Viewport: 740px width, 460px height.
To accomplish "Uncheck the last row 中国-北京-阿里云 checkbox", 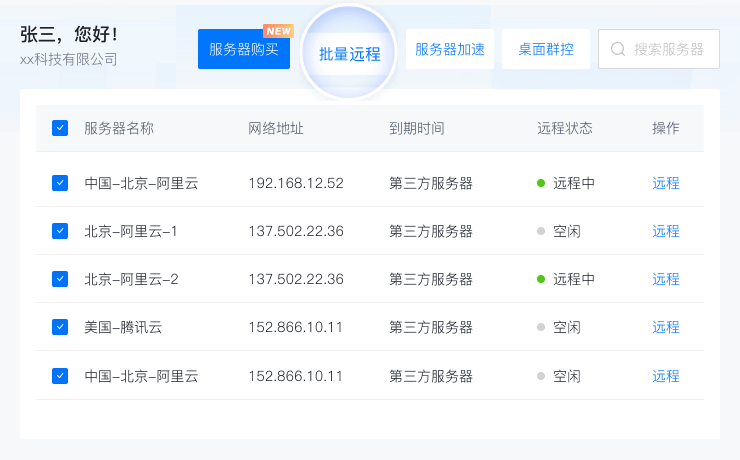I will tap(60, 376).
